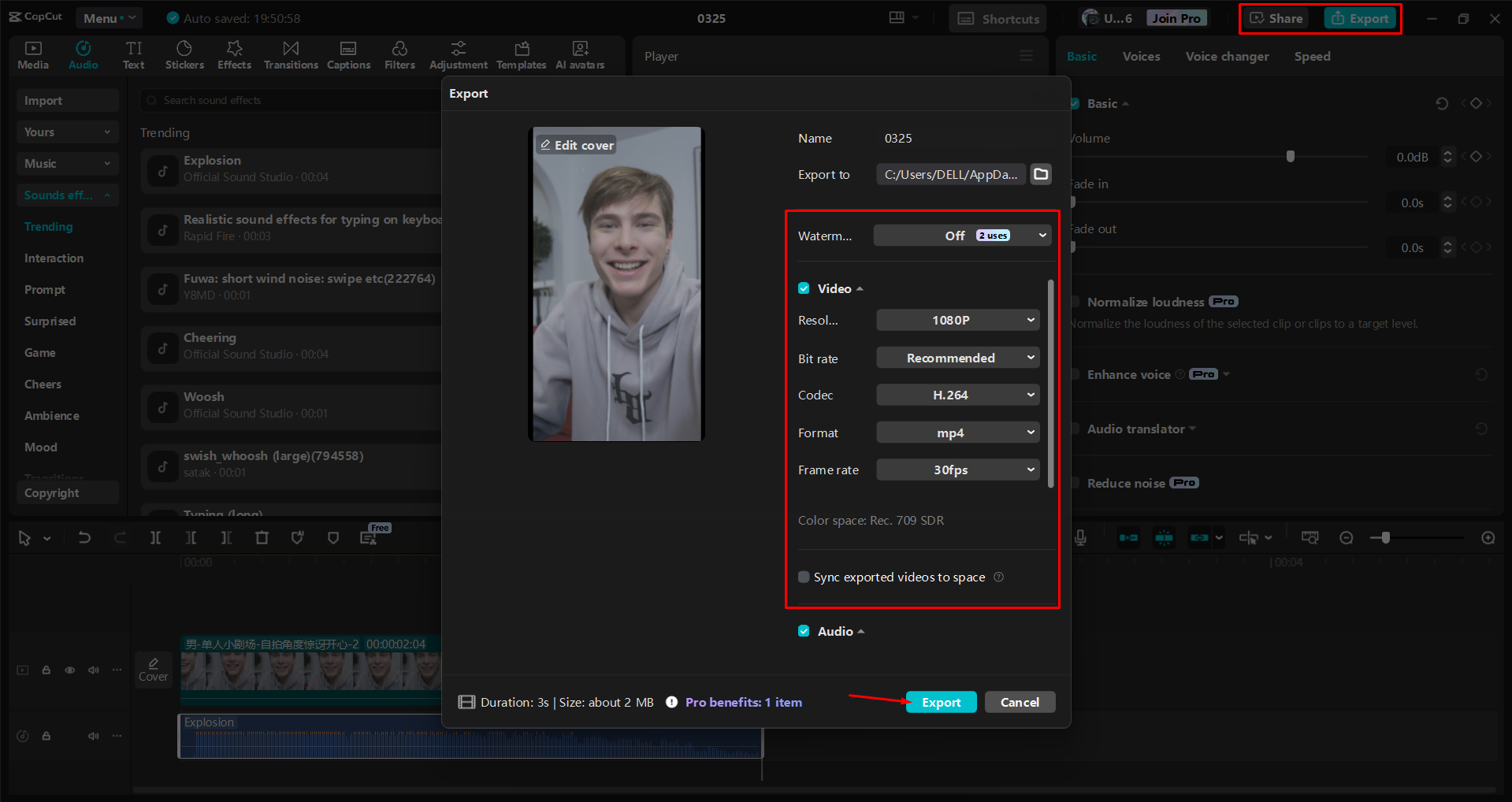Click the microphone icon to record voiceover
The height and width of the screenshot is (802, 1512).
(1079, 537)
